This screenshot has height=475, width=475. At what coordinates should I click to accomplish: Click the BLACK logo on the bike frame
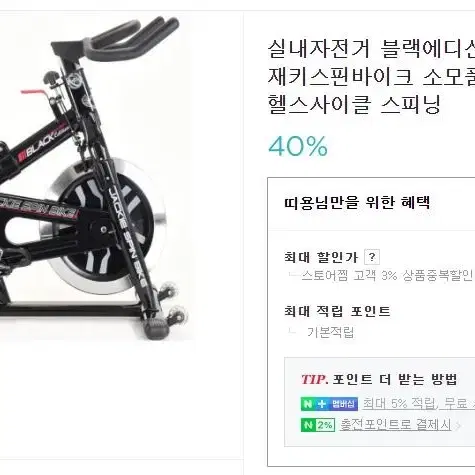(42, 144)
